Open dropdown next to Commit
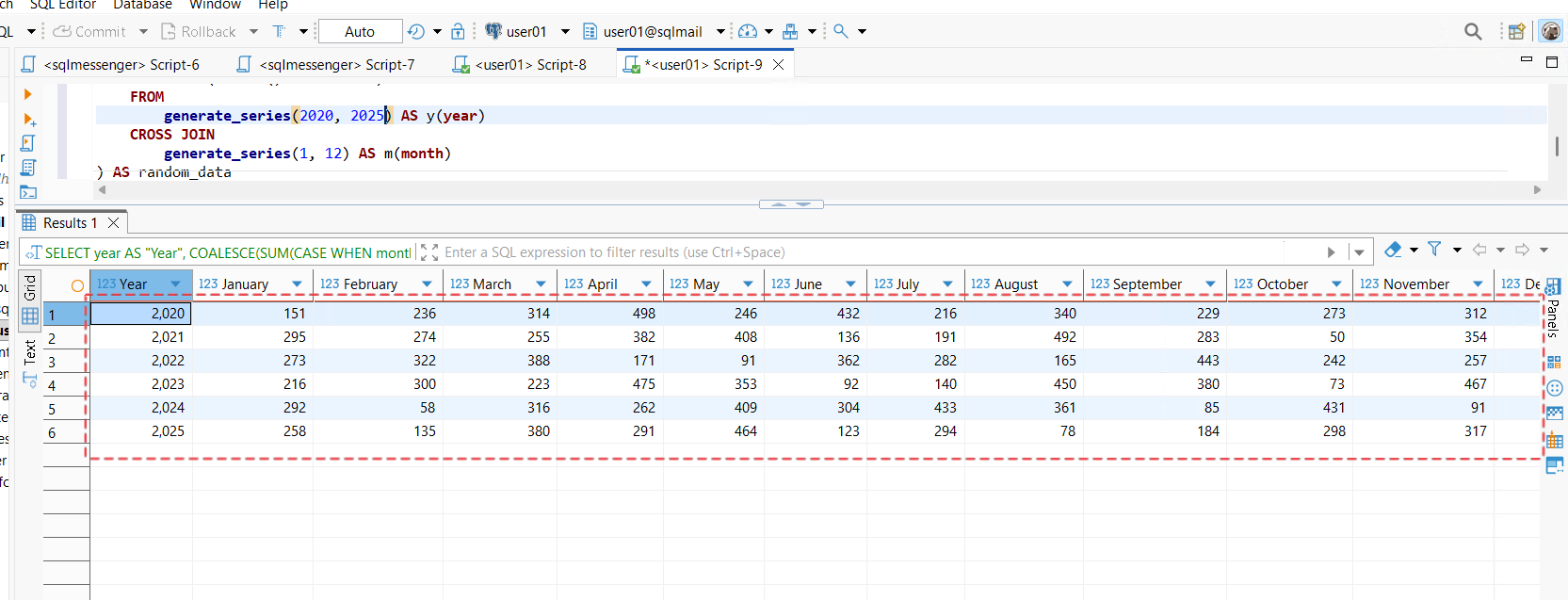1568x600 pixels. tap(143, 31)
